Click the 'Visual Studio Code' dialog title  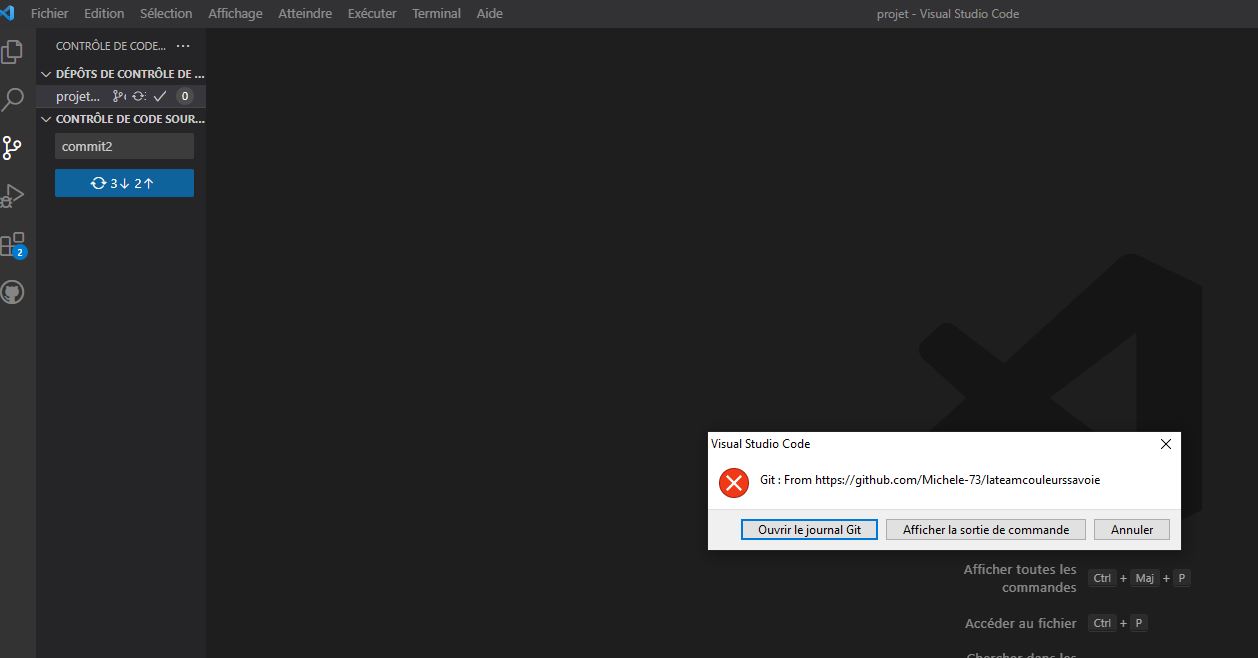coord(760,444)
